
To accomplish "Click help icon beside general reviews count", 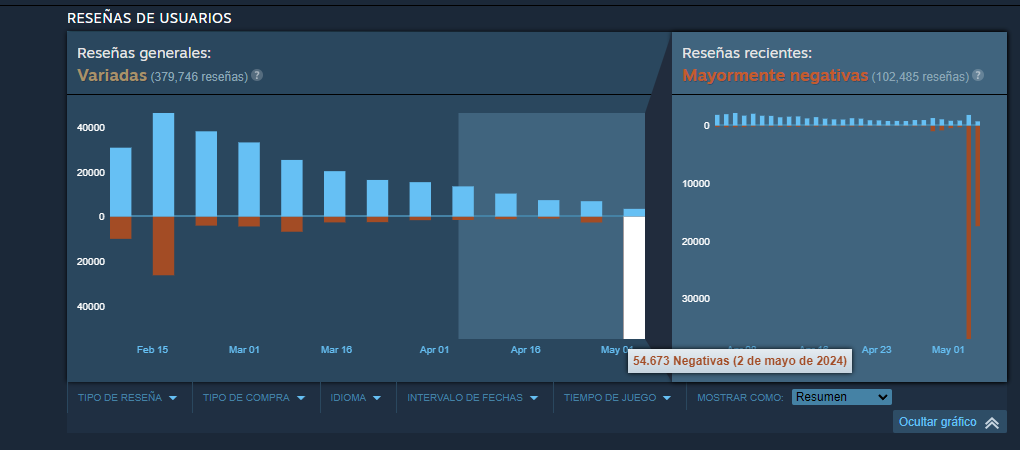I will point(257,75).
